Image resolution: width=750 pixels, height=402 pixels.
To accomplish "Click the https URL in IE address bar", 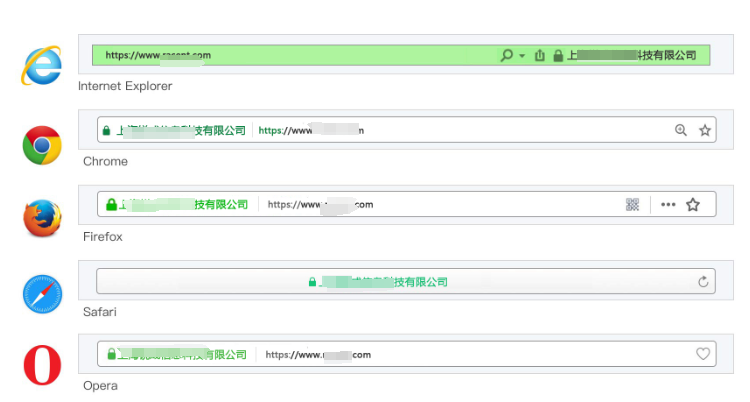I will tap(158, 55).
